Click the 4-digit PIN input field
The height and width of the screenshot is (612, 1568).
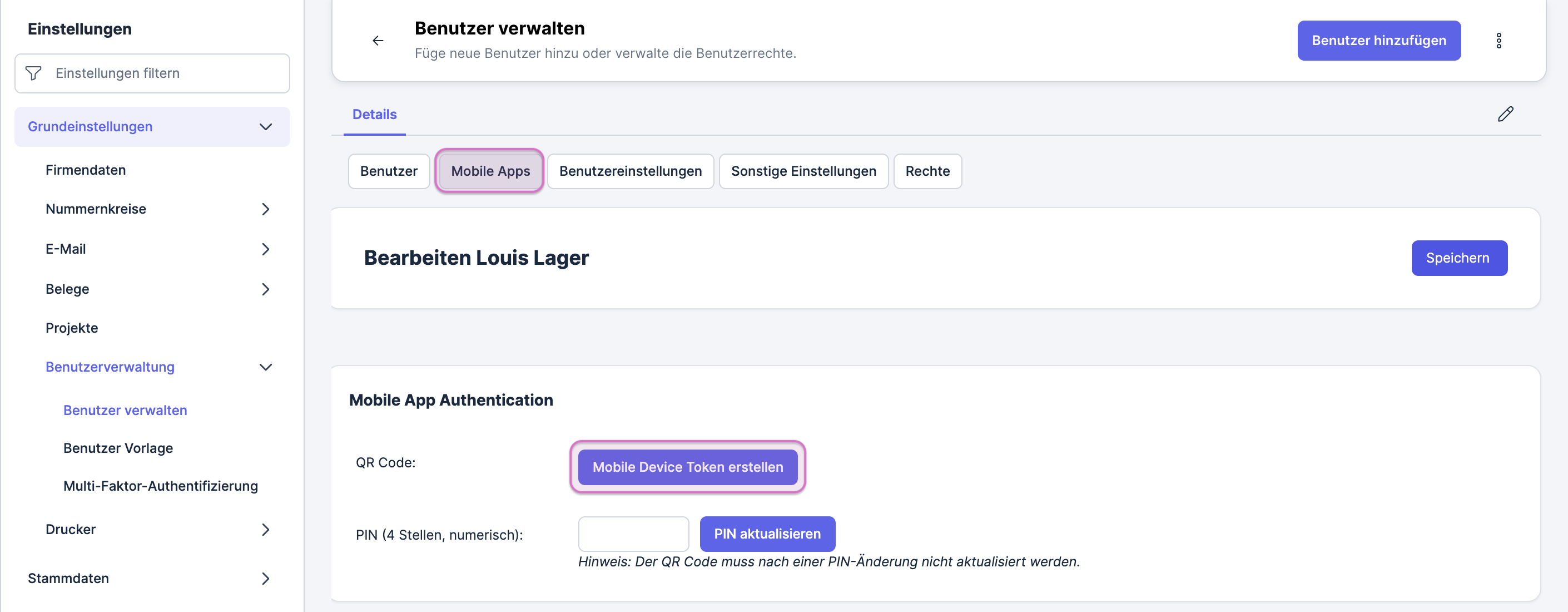[633, 534]
